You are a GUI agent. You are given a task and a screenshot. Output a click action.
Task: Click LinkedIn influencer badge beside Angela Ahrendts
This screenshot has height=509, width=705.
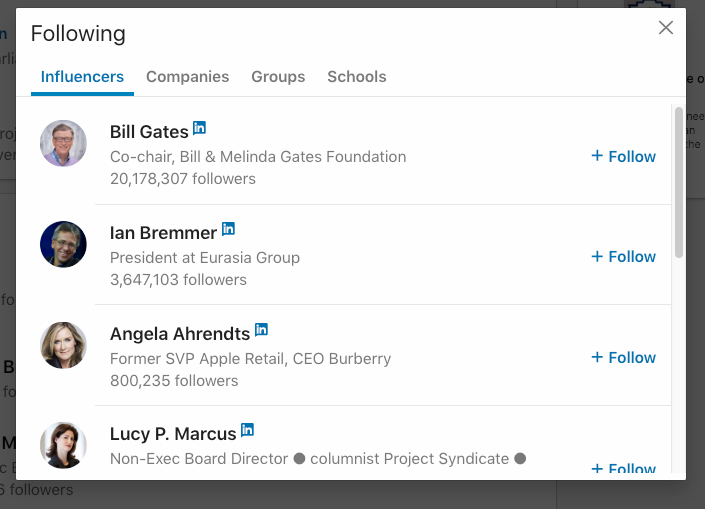[261, 329]
